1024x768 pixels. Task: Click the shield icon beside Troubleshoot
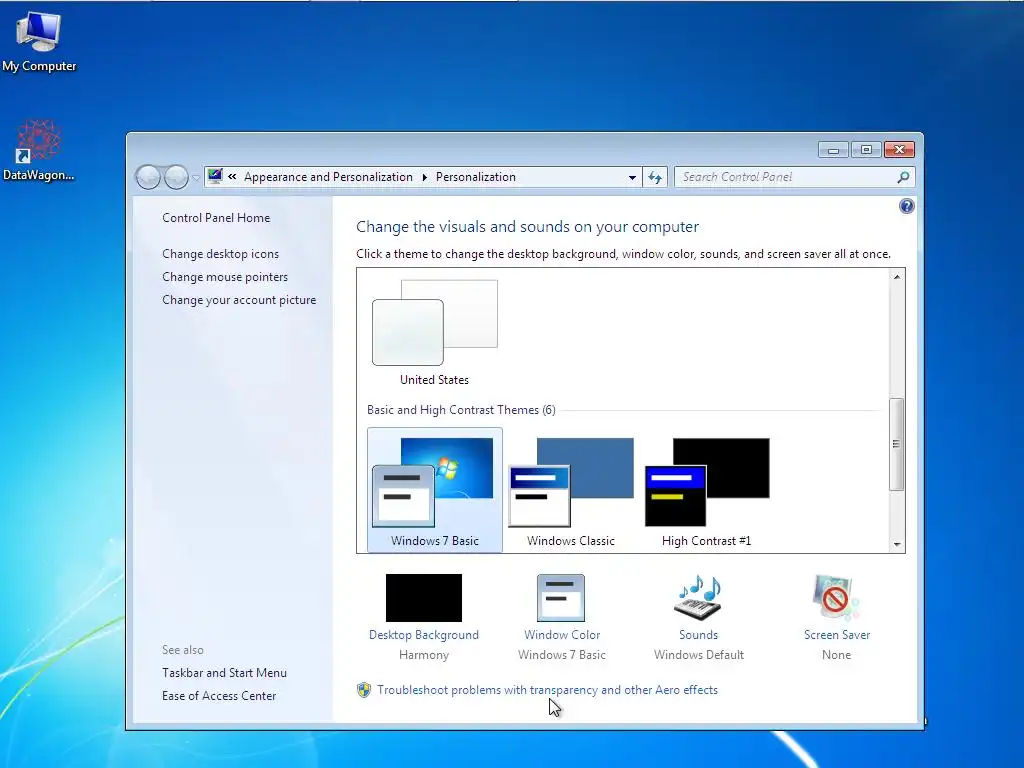[x=364, y=690]
